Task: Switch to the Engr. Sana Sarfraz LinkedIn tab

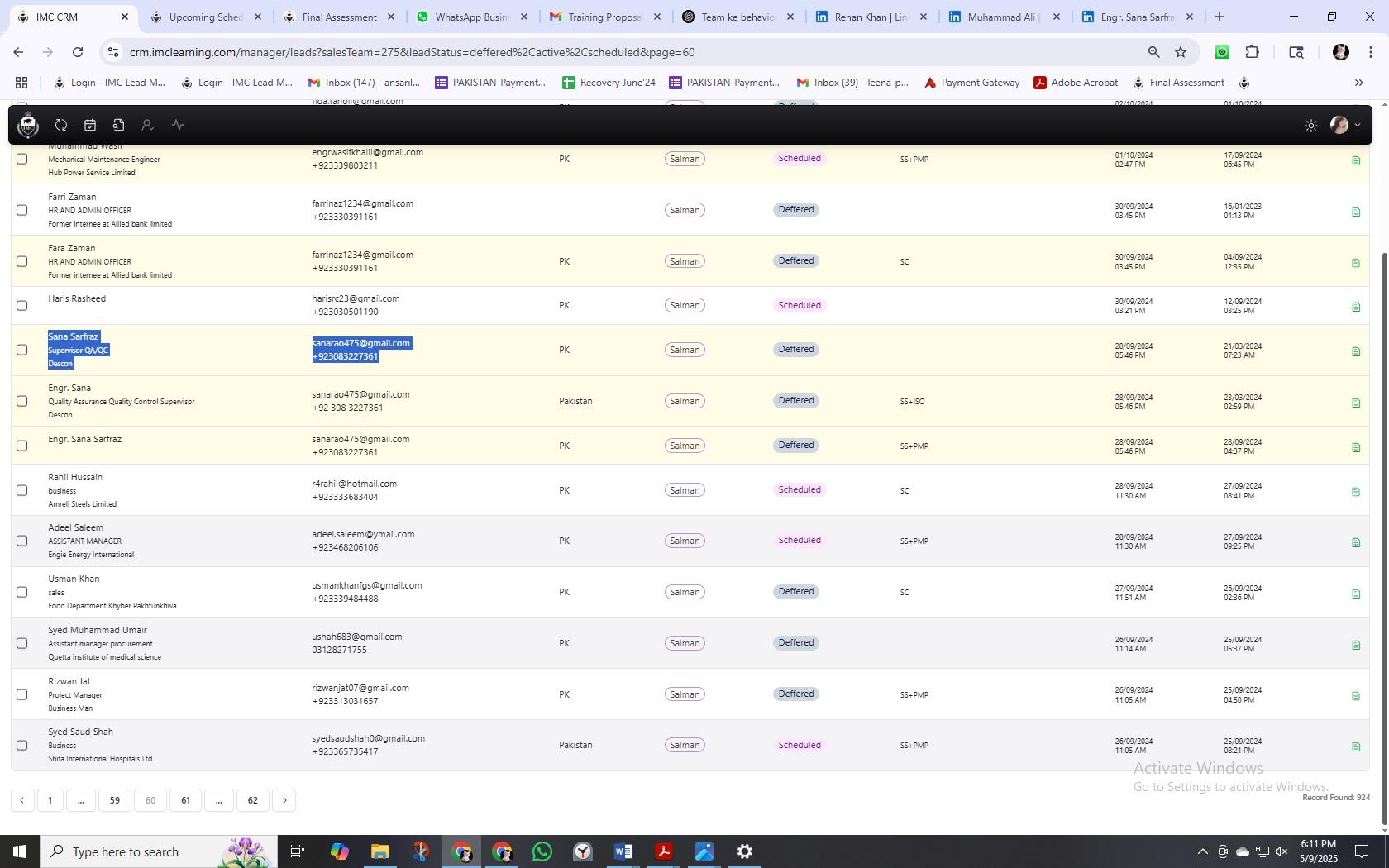Action: [1138, 17]
